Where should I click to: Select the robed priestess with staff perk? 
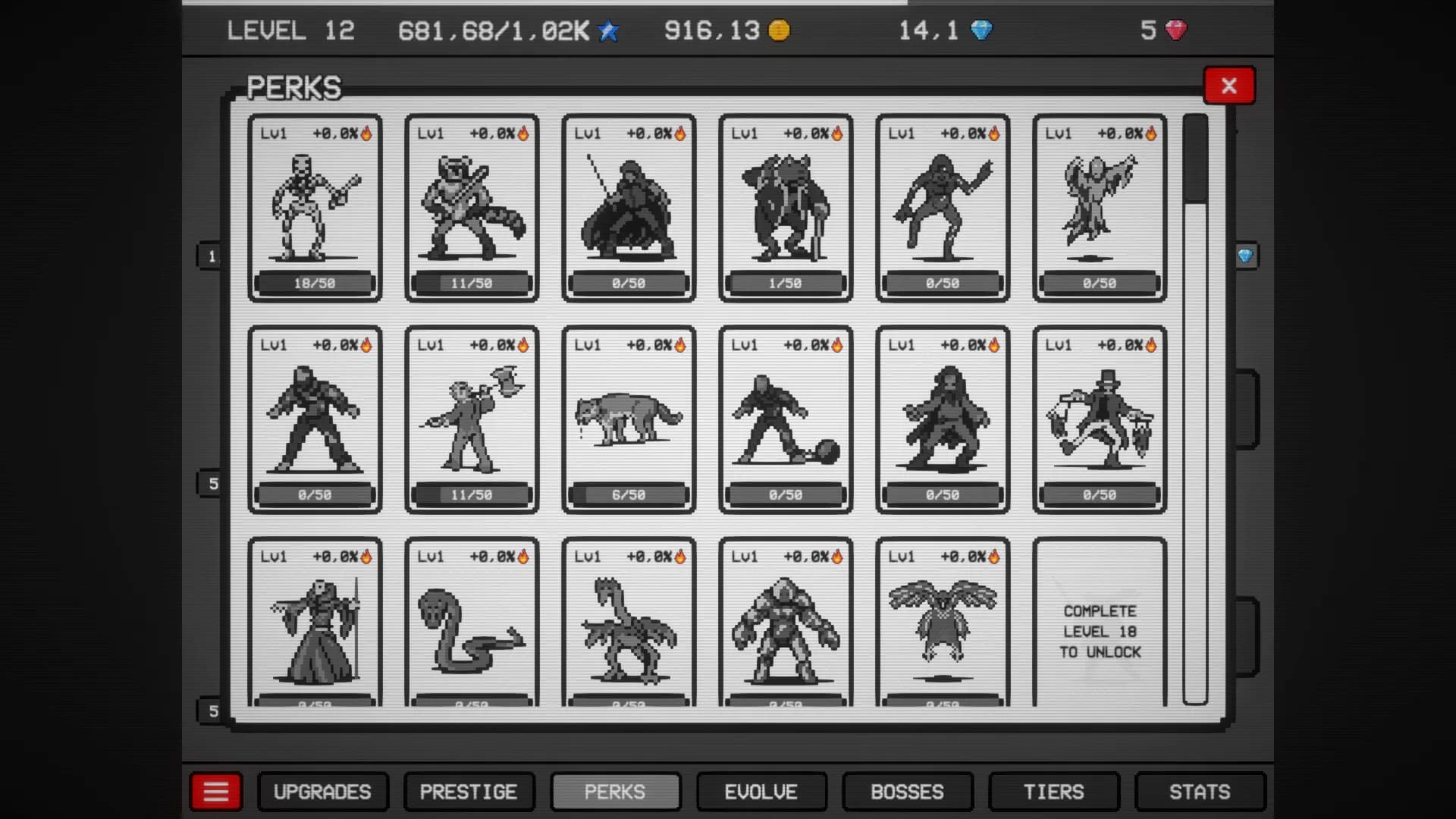click(315, 623)
